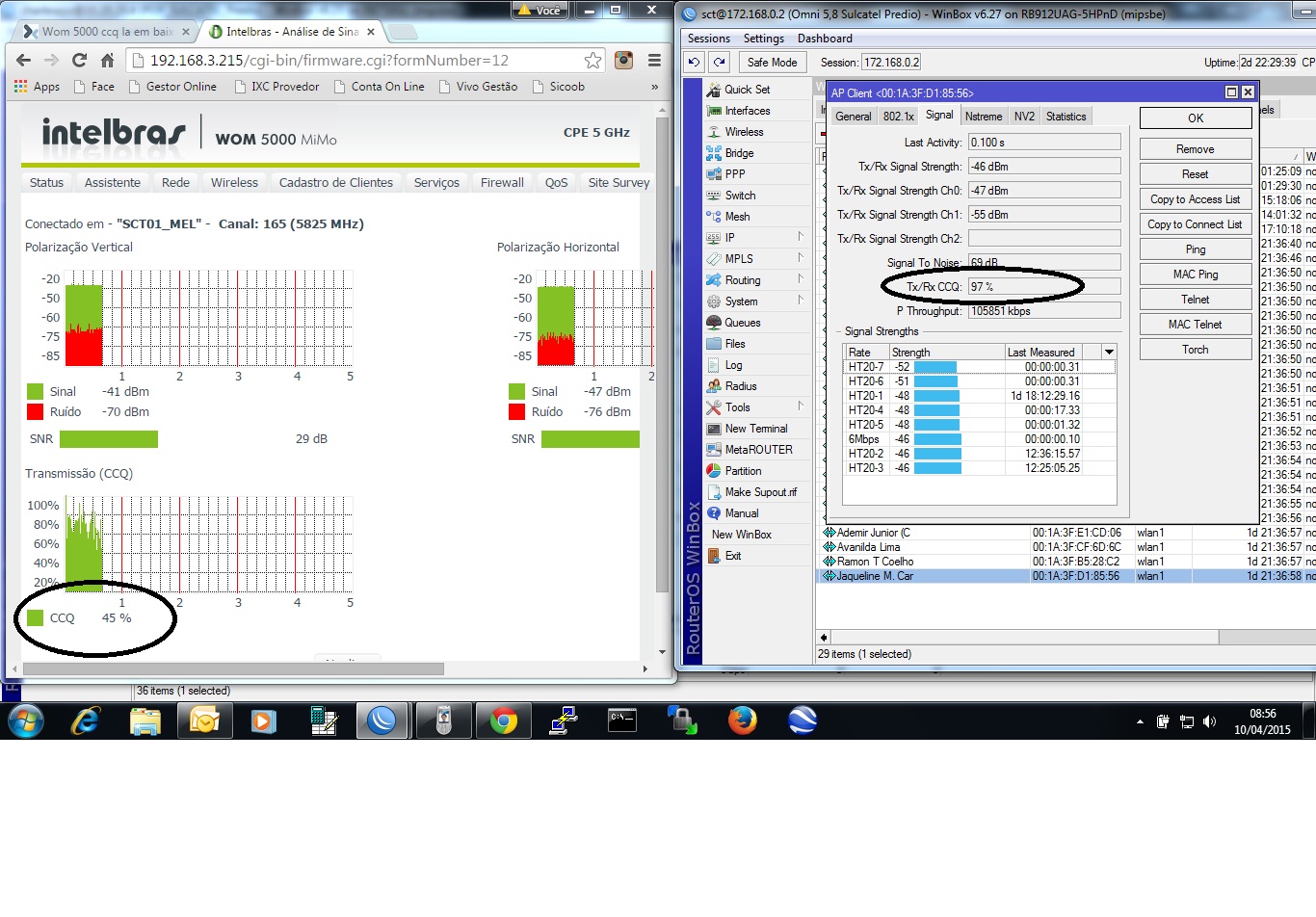Open Log icon in WinBox sidebar

[x=714, y=365]
